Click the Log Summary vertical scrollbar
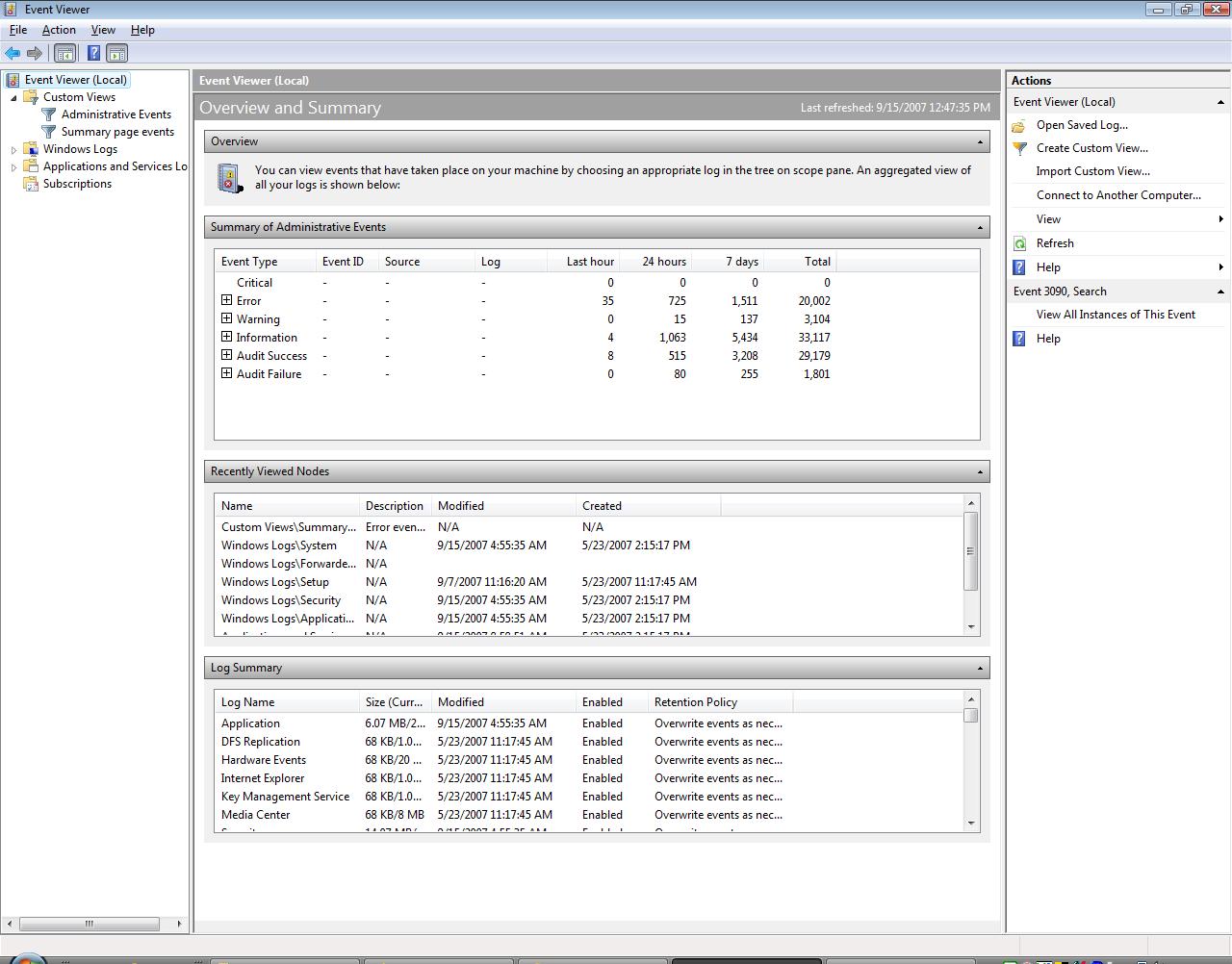The image size is (1232, 964). coord(971,760)
